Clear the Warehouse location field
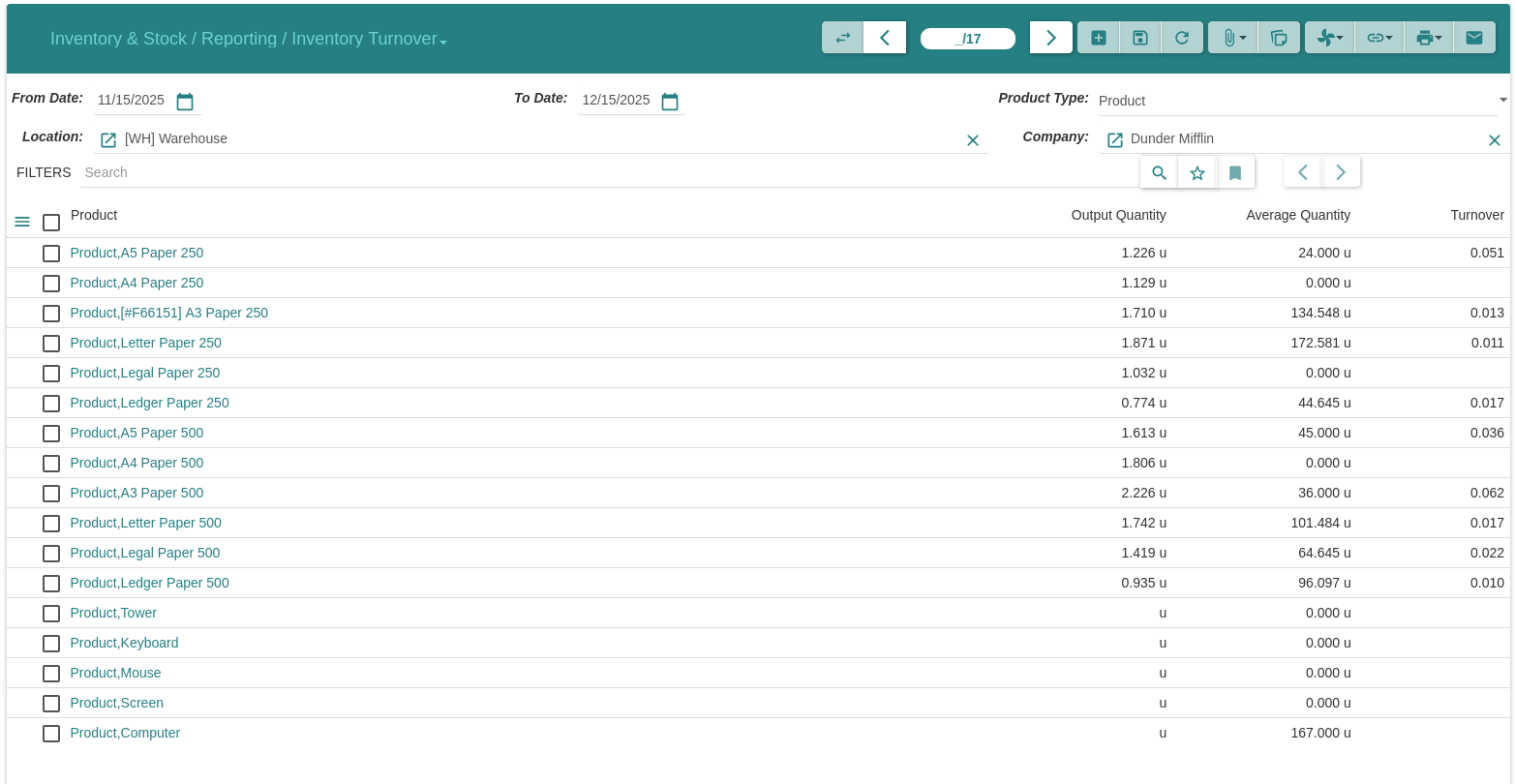Image resolution: width=1515 pixels, height=784 pixels. 973,140
